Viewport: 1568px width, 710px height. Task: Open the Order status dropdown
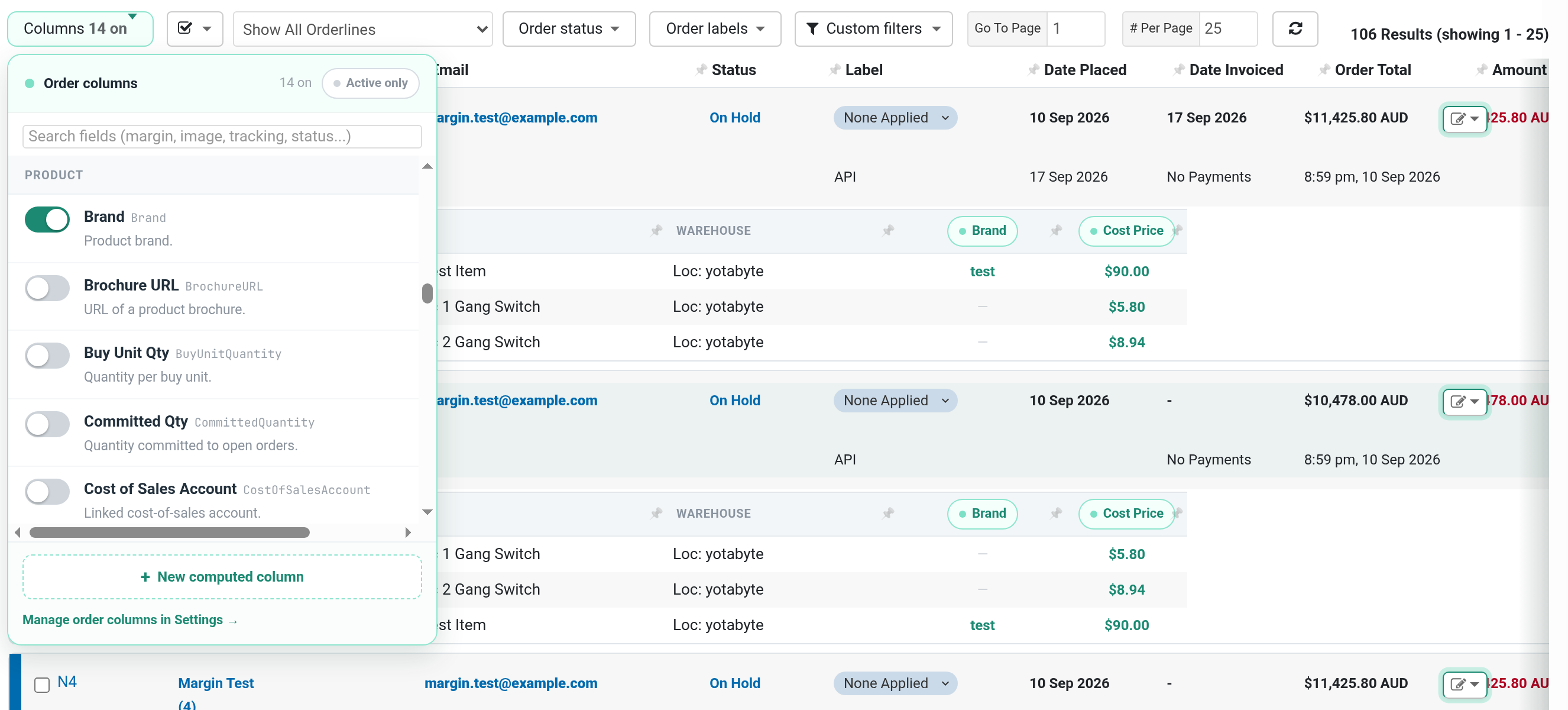[x=569, y=28]
